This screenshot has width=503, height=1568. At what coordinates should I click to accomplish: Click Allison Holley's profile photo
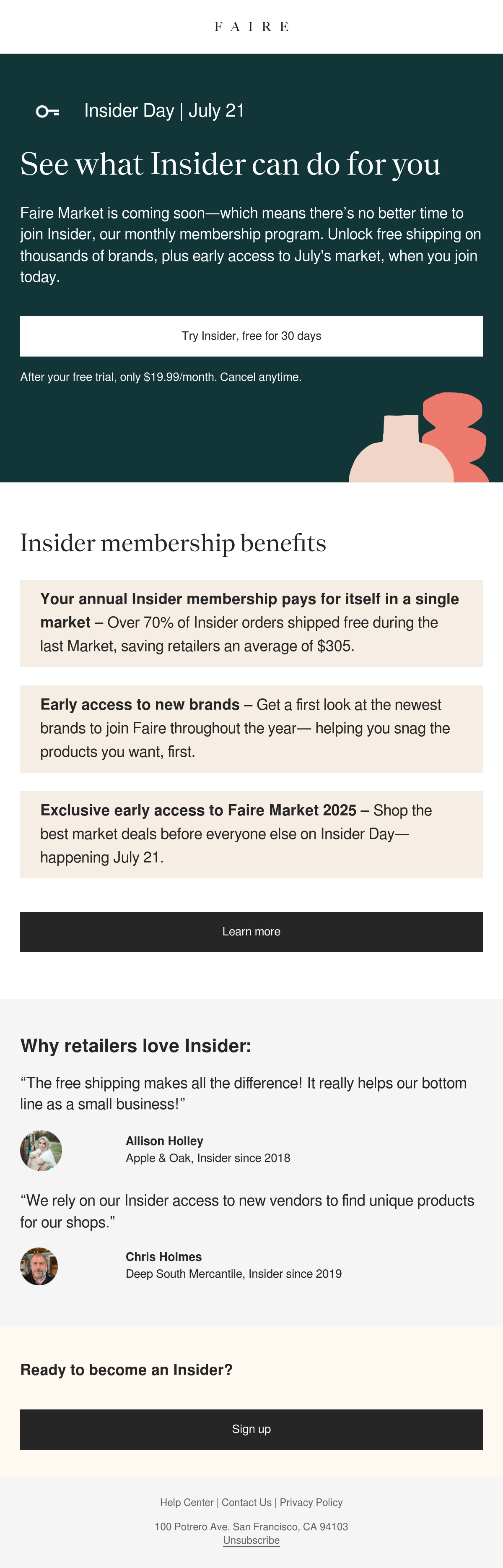pos(41,1150)
